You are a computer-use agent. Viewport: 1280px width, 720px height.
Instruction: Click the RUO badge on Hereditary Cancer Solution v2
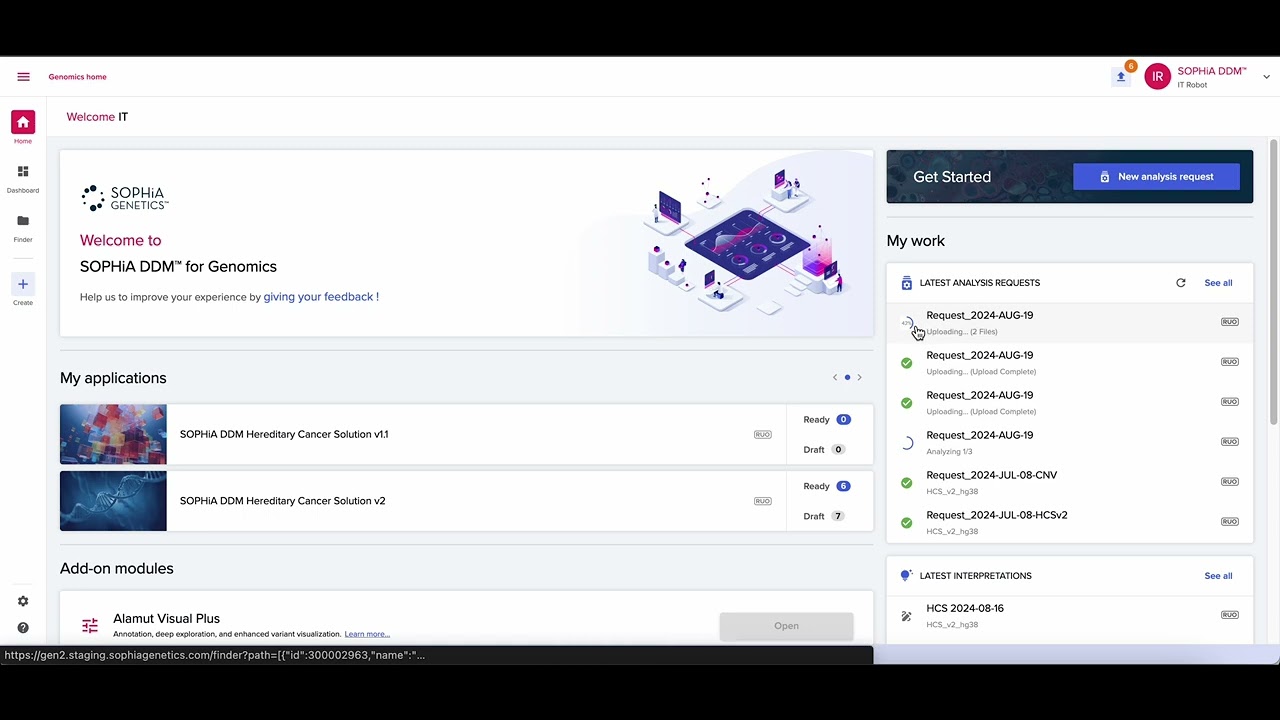coord(763,501)
